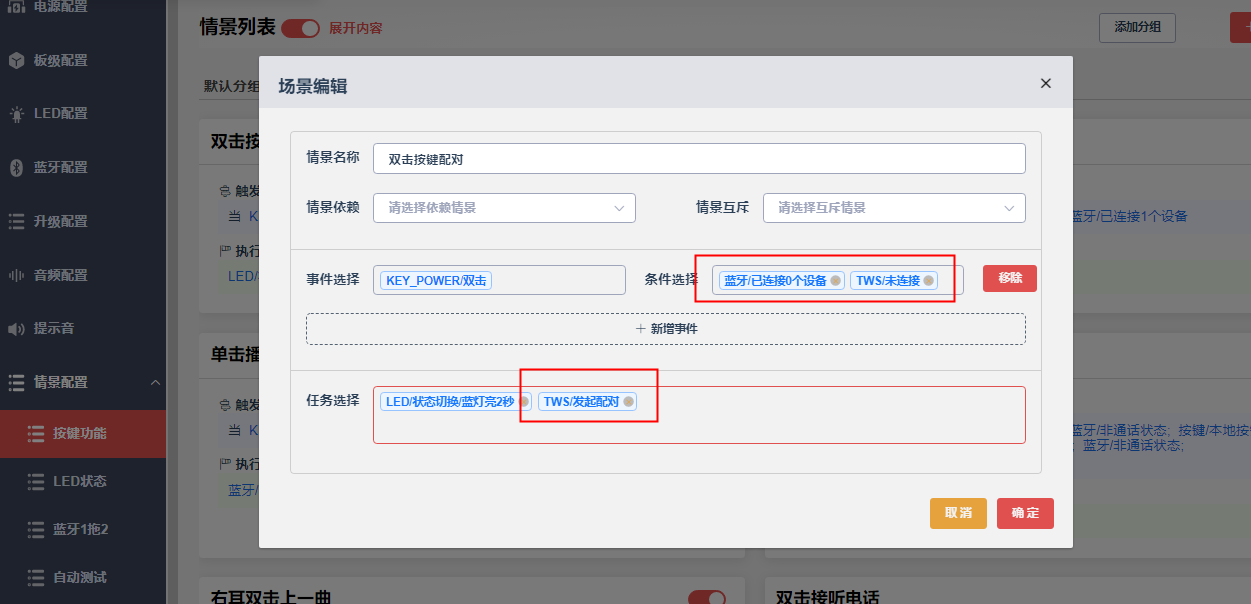Open the 情景依赖 dropdown
The width and height of the screenshot is (1251, 604).
[x=505, y=208]
